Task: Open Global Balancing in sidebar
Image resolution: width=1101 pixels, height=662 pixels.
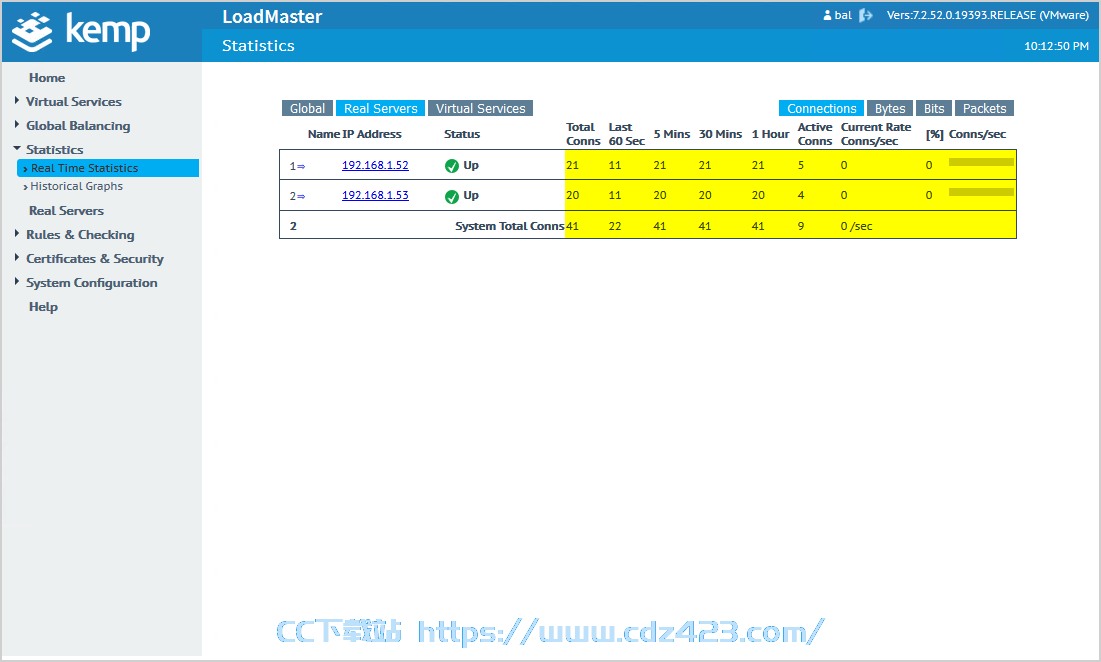Action: coord(78,126)
